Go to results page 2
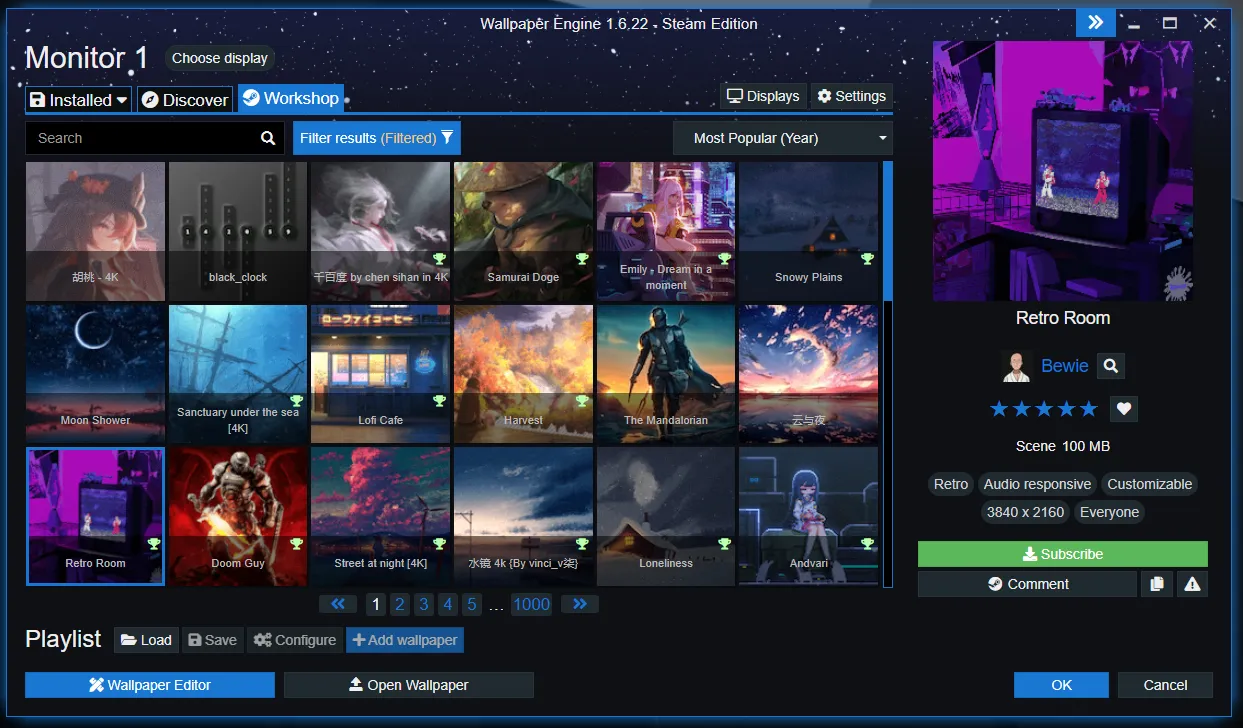 coord(400,604)
